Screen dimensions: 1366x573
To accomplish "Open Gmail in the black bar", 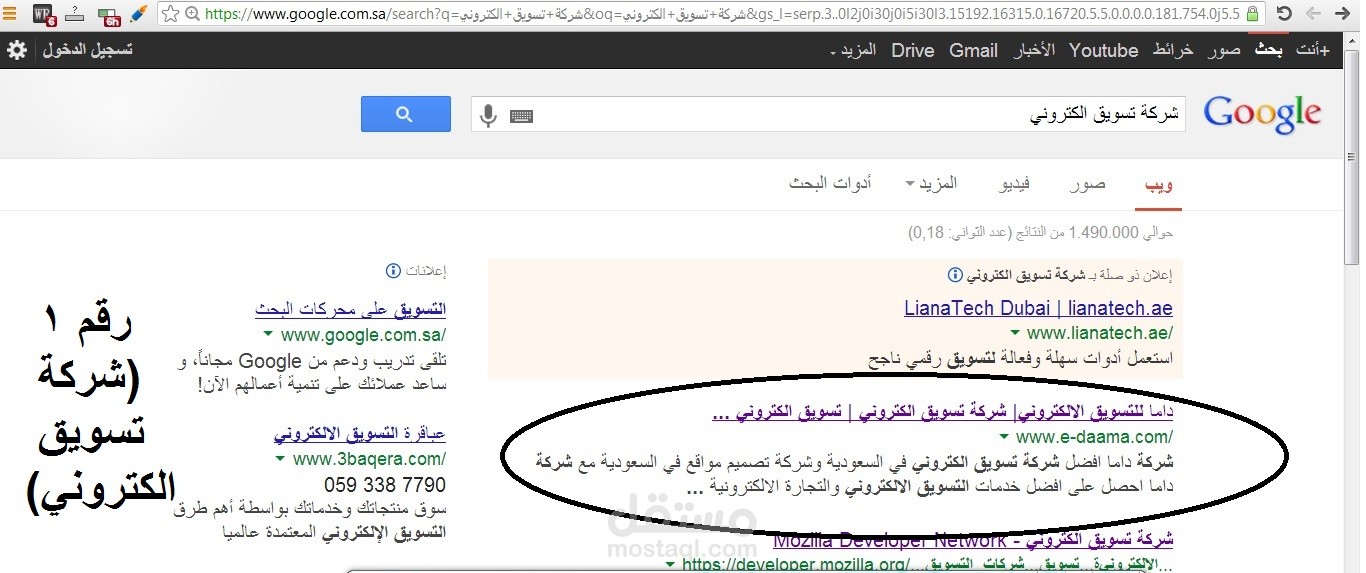I will (974, 50).
